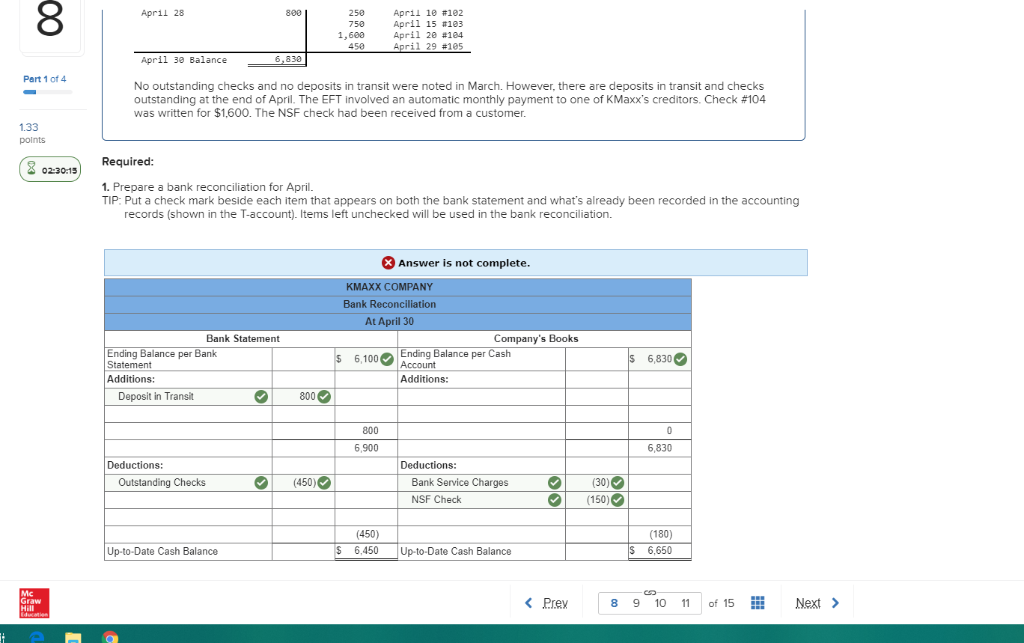Click the Next chevron arrow
The height and width of the screenshot is (643, 1024).
coord(835,603)
